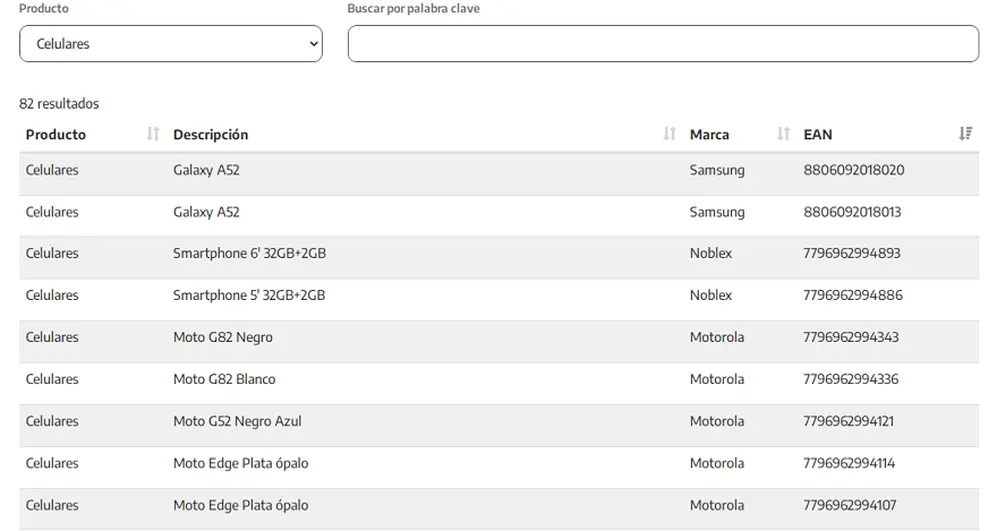Sort table by Marca column icon
This screenshot has height=531, width=997.
pyautogui.click(x=783, y=134)
